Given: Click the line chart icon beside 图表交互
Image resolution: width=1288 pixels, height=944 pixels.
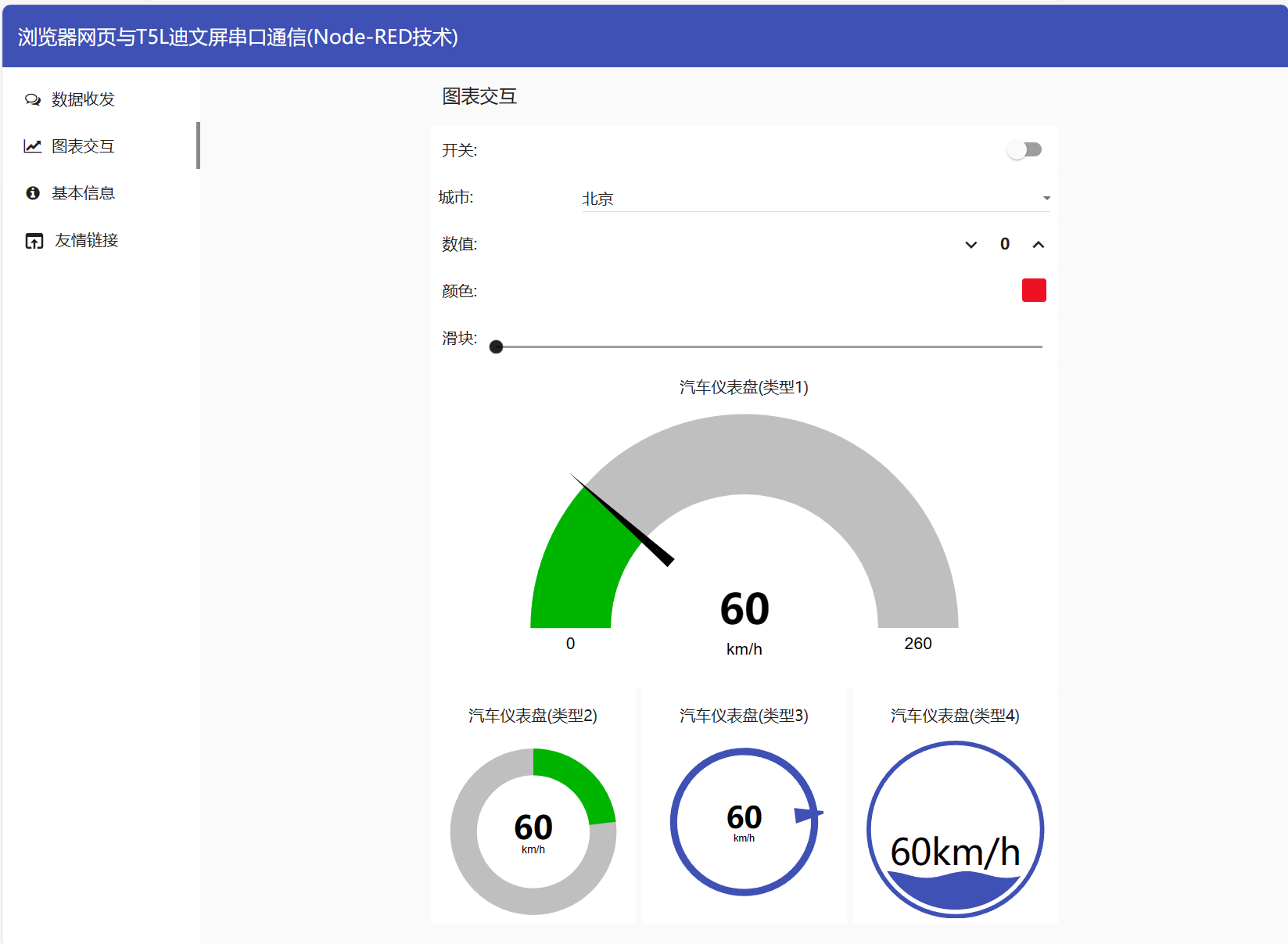Looking at the screenshot, I should (33, 146).
